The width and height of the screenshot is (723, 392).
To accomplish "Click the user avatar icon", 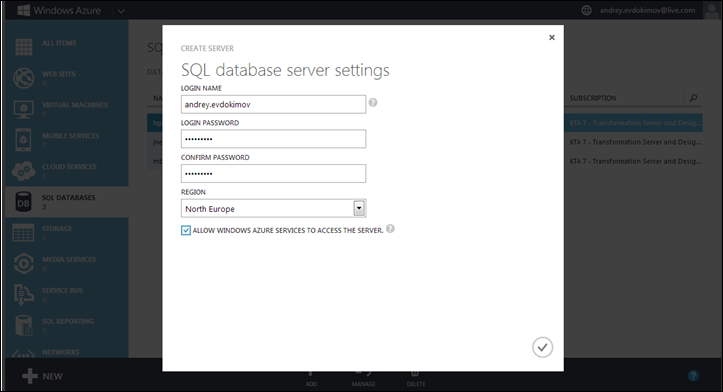I will [711, 10].
